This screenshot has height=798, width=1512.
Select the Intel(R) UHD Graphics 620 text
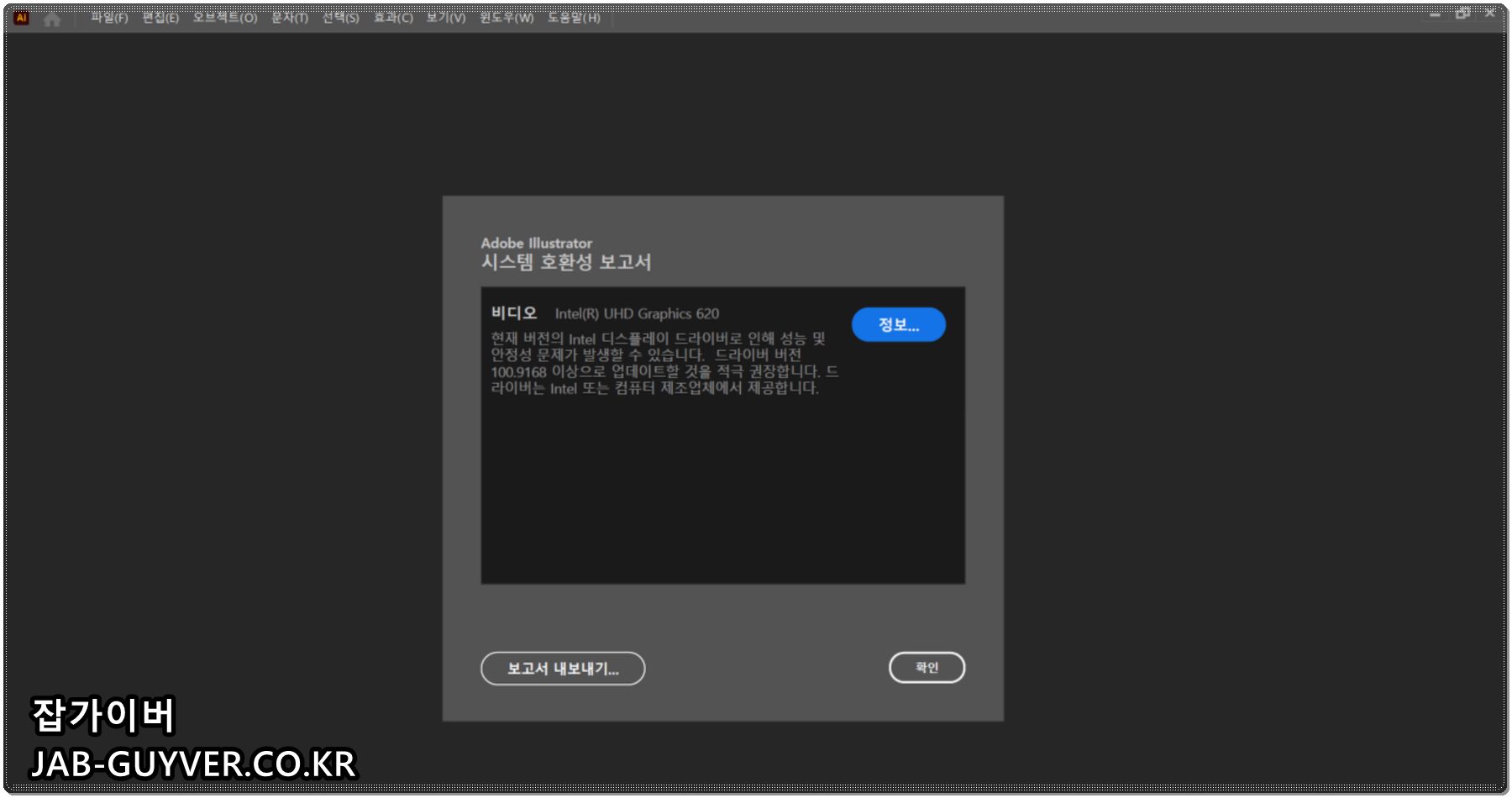[x=637, y=314]
